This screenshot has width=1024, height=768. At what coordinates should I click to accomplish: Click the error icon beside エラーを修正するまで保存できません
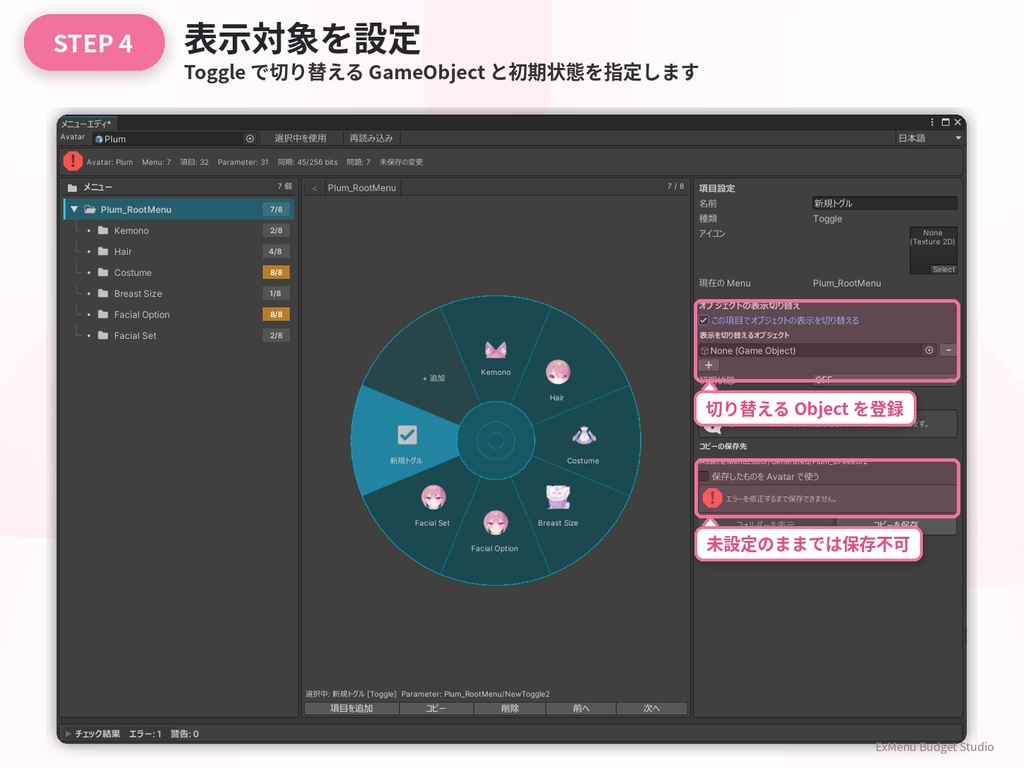tap(712, 498)
